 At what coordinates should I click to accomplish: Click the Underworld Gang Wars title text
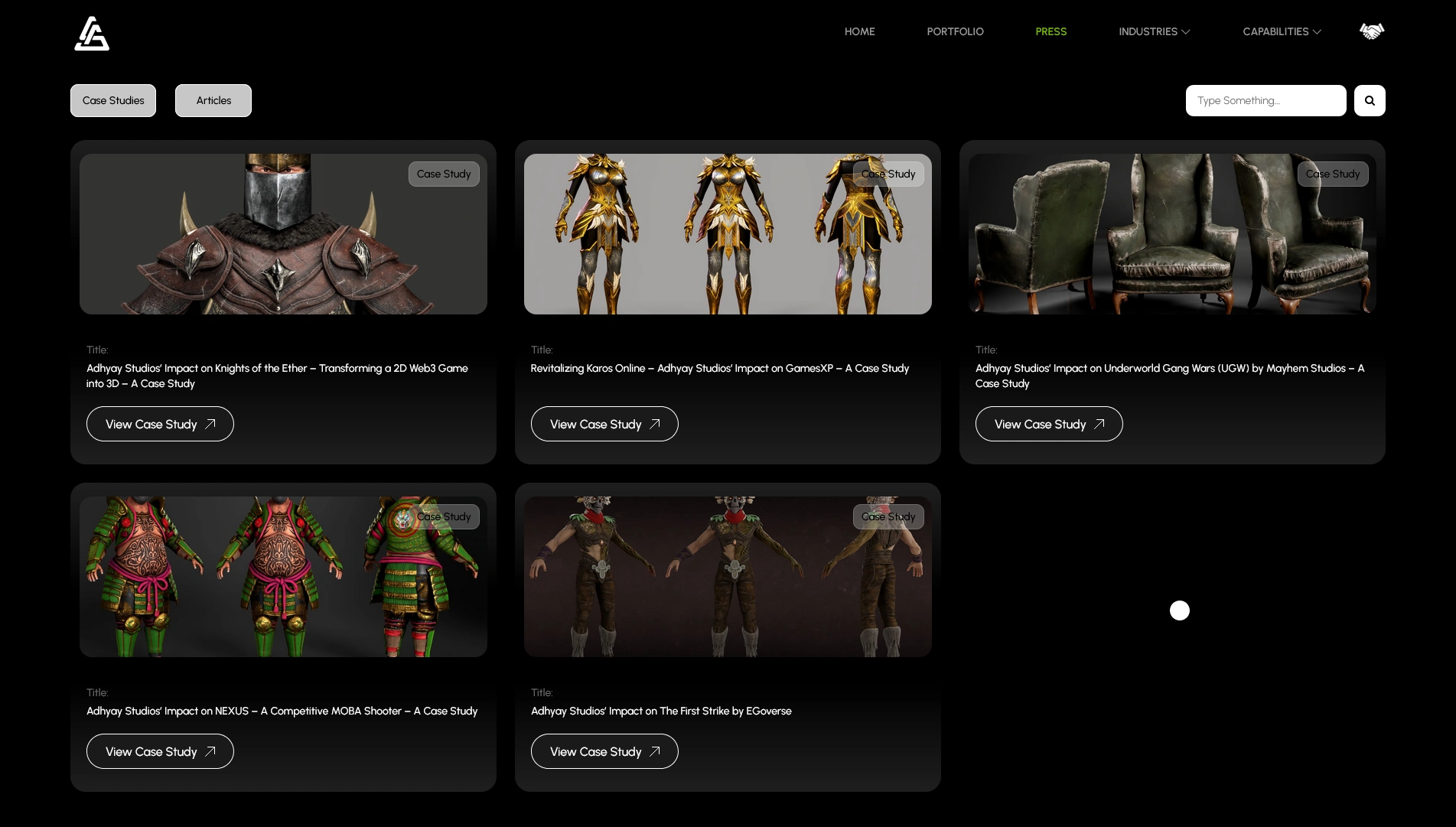1170,376
